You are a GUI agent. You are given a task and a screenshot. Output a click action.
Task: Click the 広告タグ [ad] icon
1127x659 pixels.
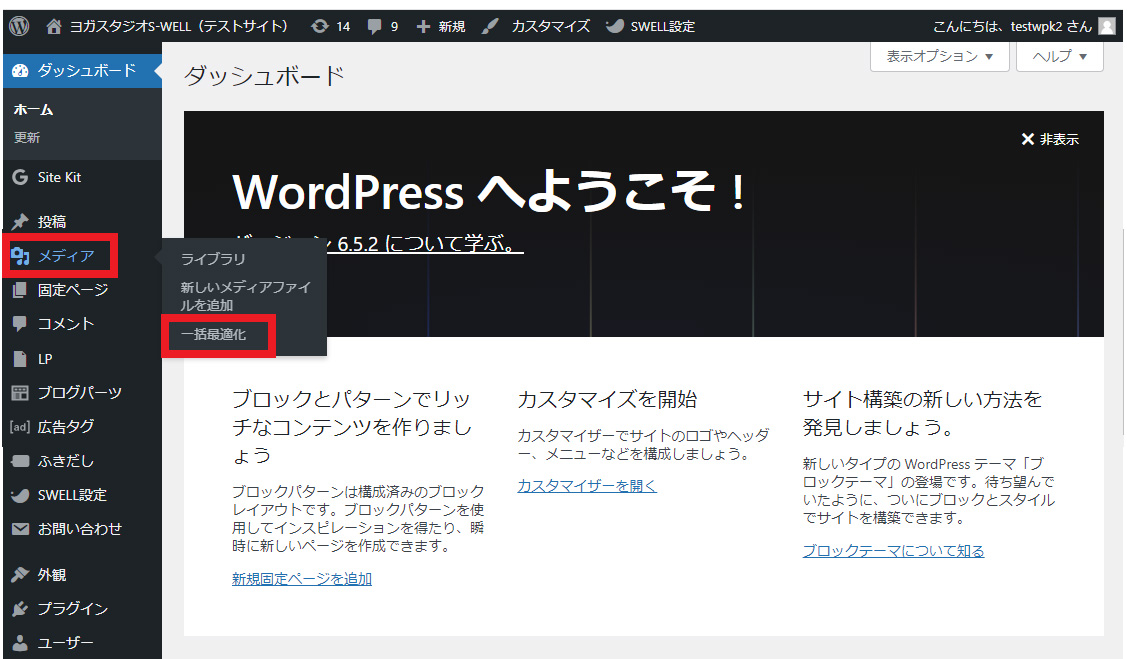pyautogui.click(x=20, y=427)
